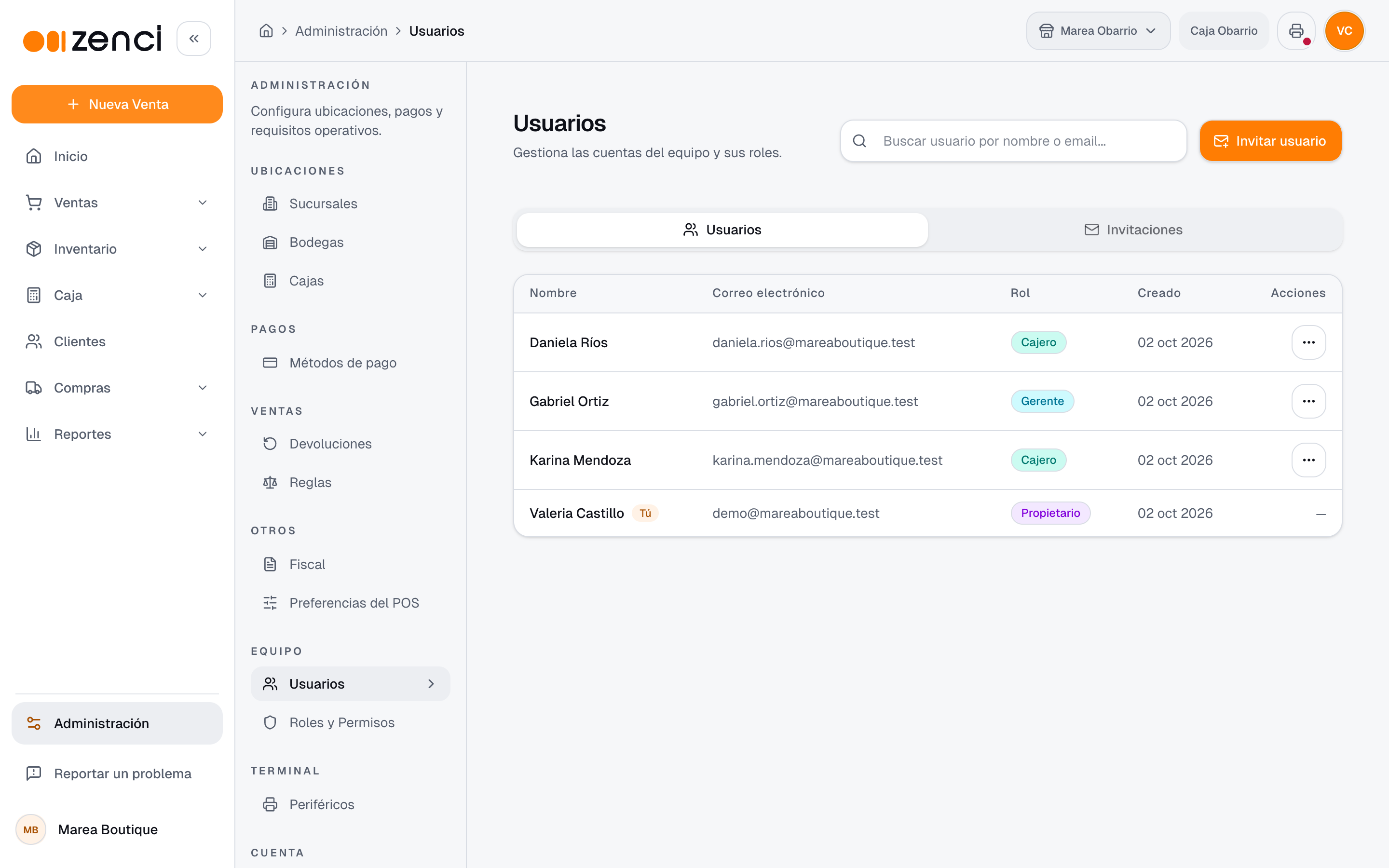This screenshot has width=1389, height=868.
Task: Click the Devoluciones return arrow icon
Action: pos(270,444)
